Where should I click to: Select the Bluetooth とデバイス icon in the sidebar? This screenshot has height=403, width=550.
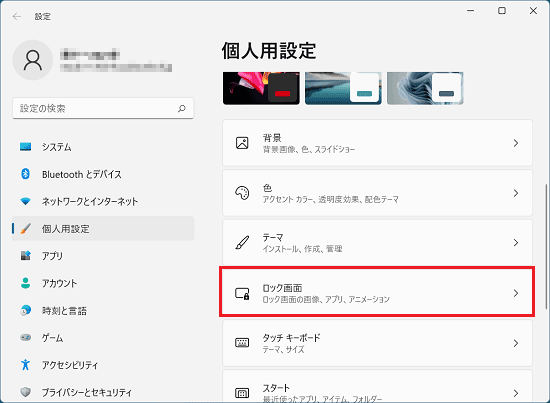pyautogui.click(x=25, y=174)
